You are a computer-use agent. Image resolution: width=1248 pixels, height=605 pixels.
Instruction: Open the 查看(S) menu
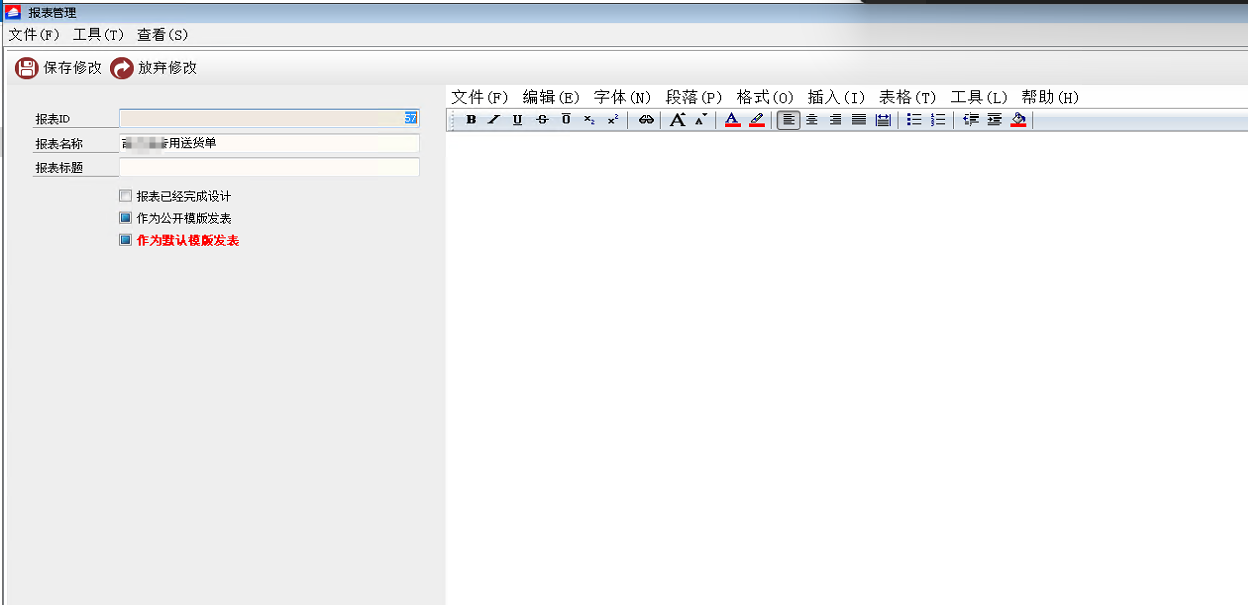coord(163,34)
